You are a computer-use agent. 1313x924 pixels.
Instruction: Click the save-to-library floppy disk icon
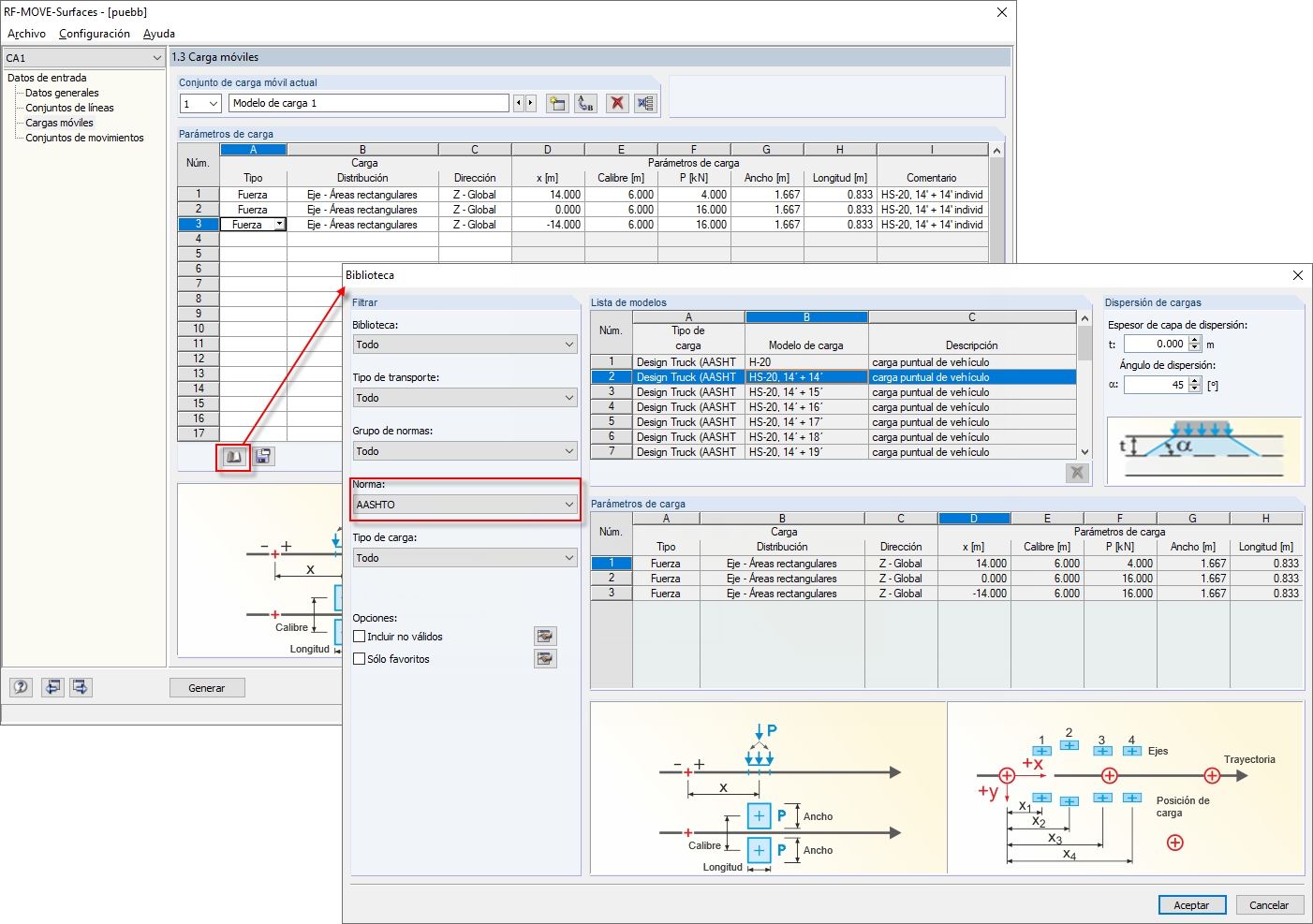pos(264,456)
